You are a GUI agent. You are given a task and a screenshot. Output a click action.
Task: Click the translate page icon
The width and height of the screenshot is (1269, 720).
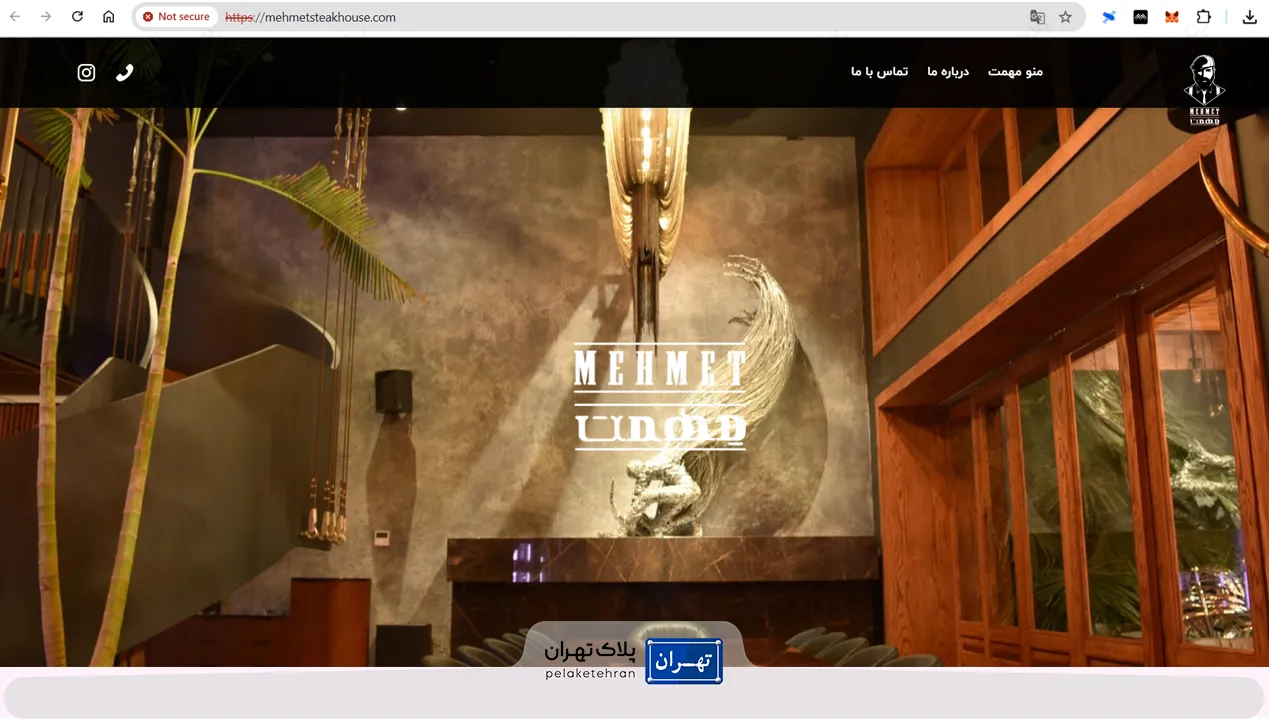click(x=1037, y=17)
